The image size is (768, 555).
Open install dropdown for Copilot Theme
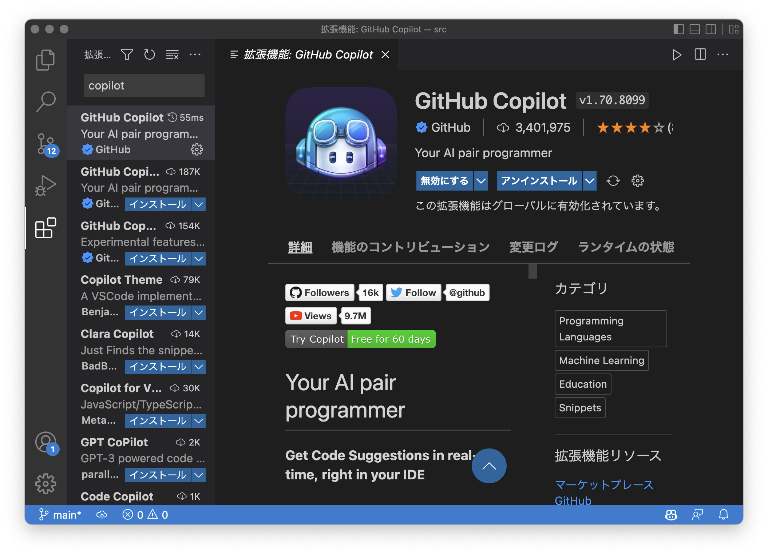coord(198,313)
